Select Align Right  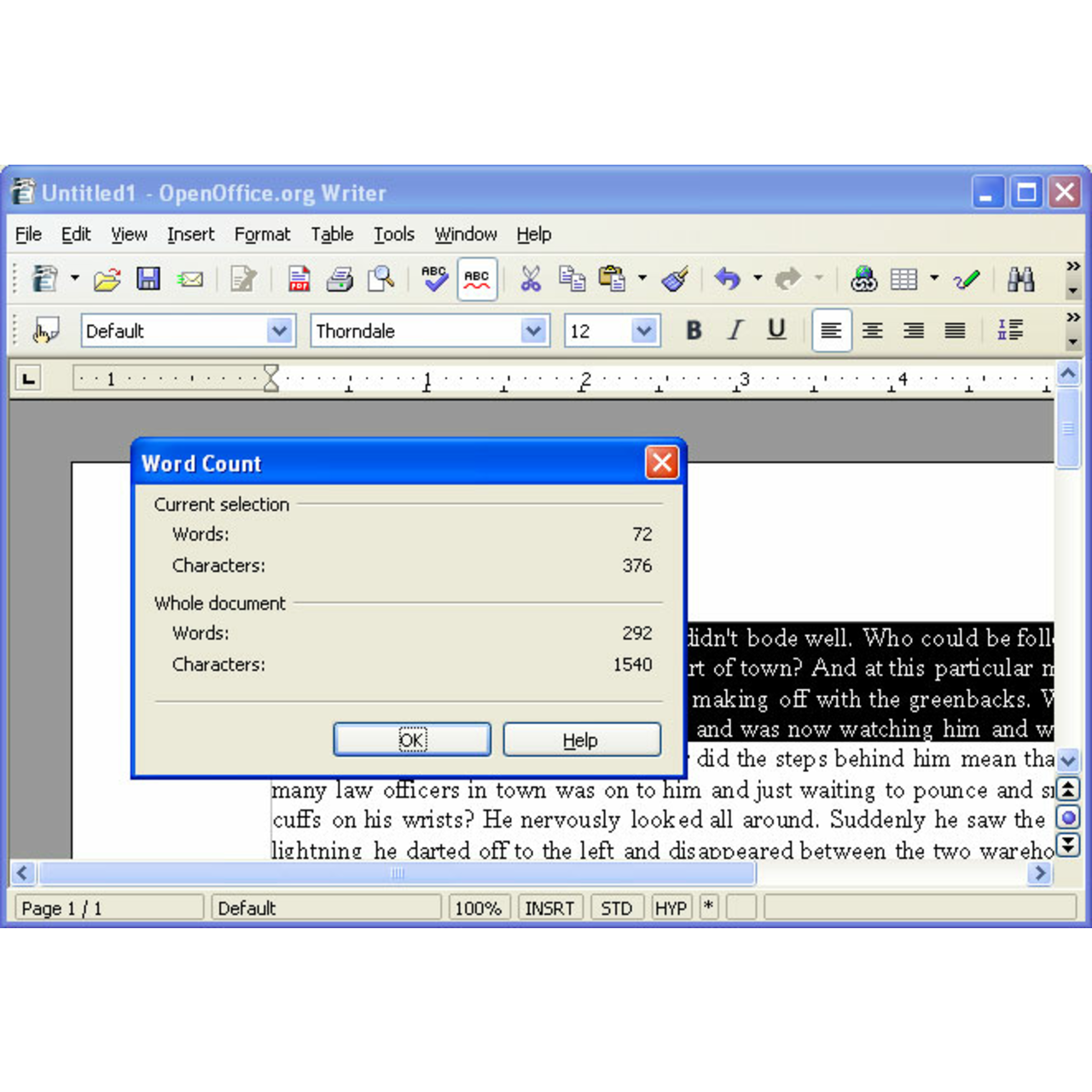[914, 330]
